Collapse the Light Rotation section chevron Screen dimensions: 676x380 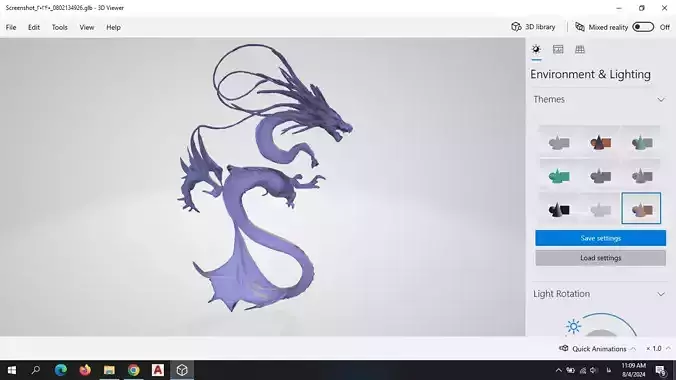click(661, 294)
